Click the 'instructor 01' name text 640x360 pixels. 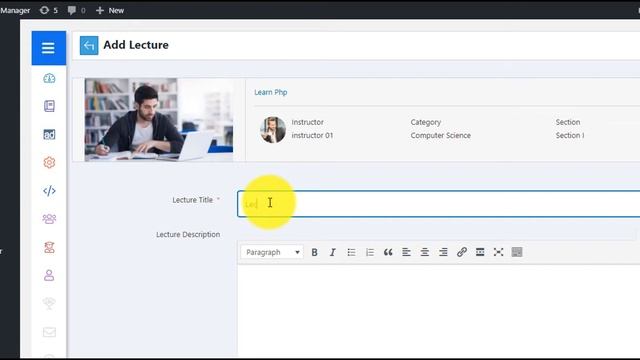pyautogui.click(x=312, y=135)
